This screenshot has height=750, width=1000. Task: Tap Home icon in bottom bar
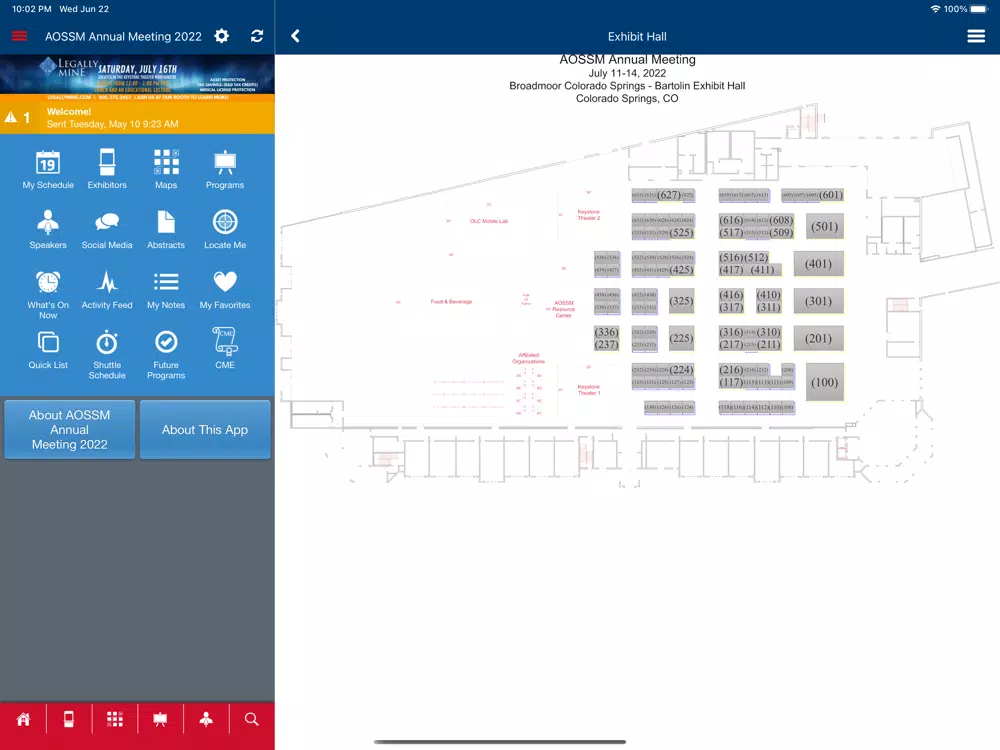click(24, 719)
